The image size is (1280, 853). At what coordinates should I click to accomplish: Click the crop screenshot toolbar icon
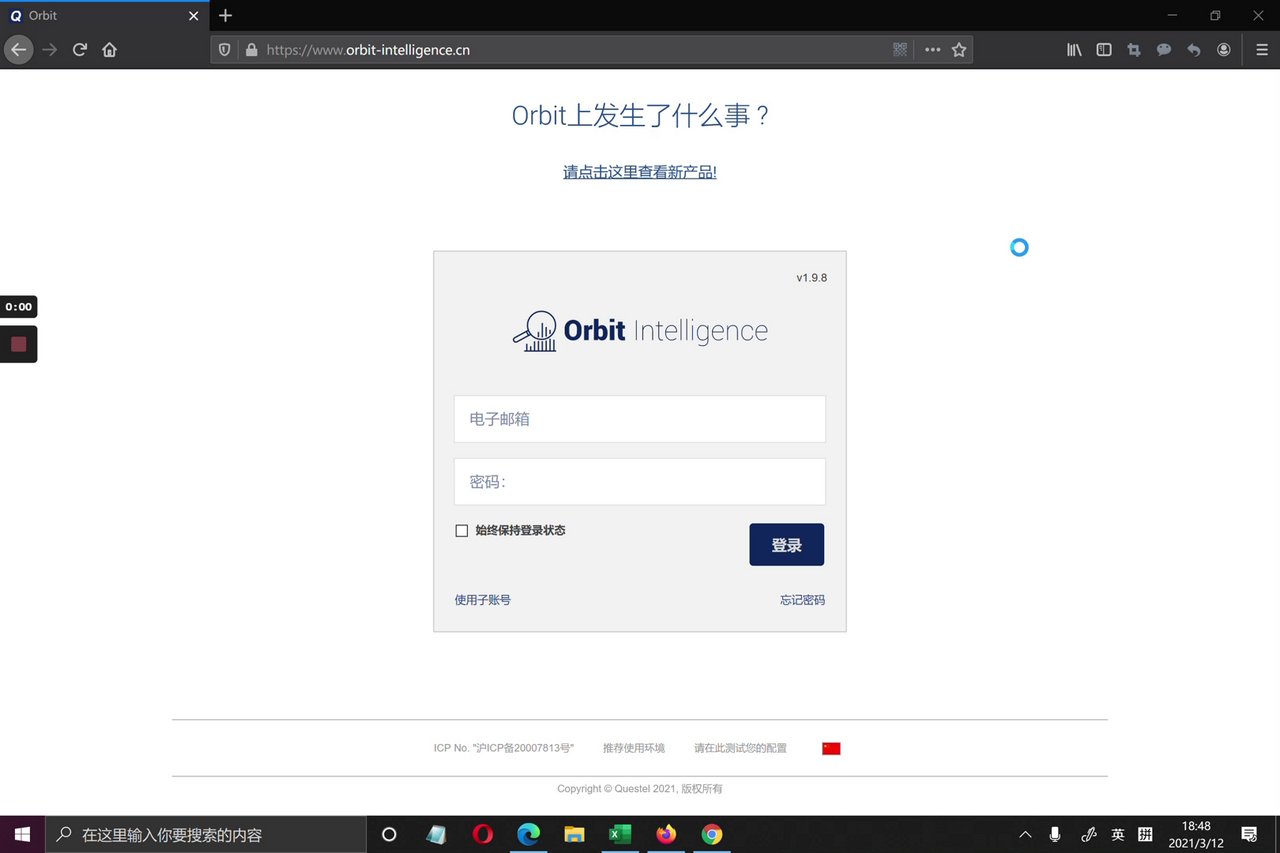pos(1134,49)
